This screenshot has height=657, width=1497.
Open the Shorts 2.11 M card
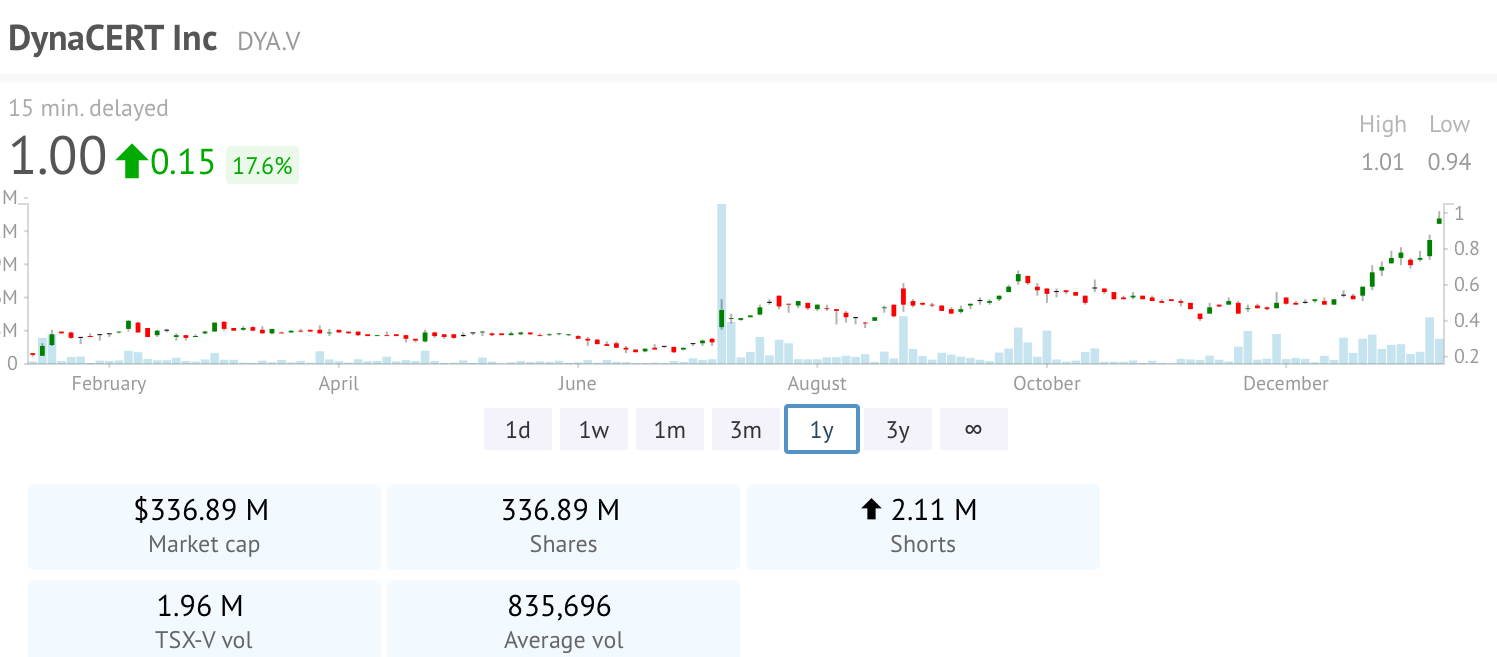click(923, 527)
